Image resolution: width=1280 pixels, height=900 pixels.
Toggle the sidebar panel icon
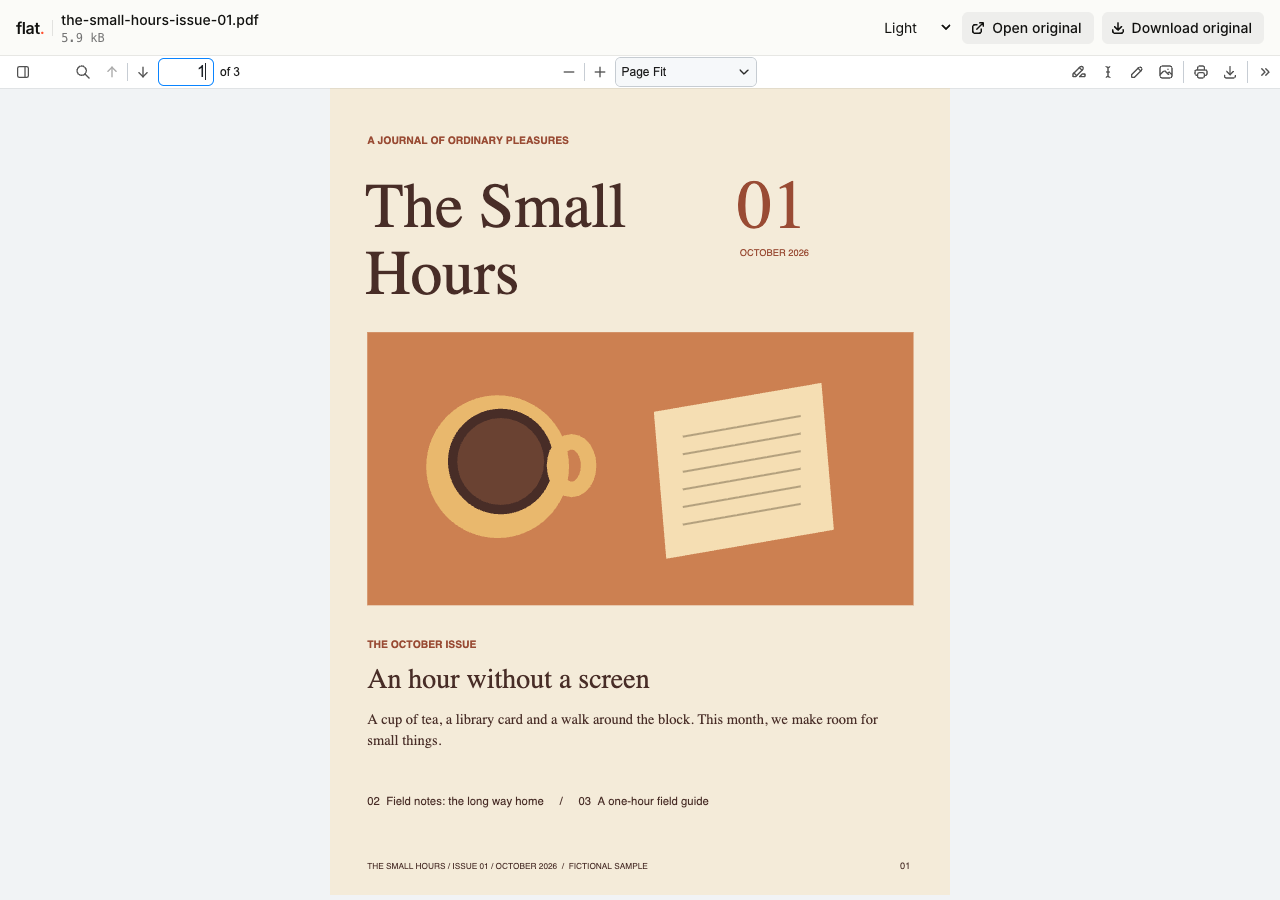[23, 72]
